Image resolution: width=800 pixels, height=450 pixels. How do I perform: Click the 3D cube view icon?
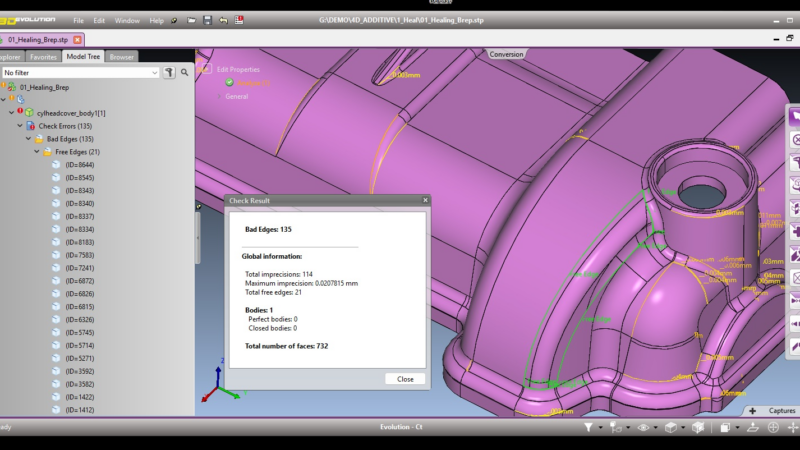tap(671, 427)
